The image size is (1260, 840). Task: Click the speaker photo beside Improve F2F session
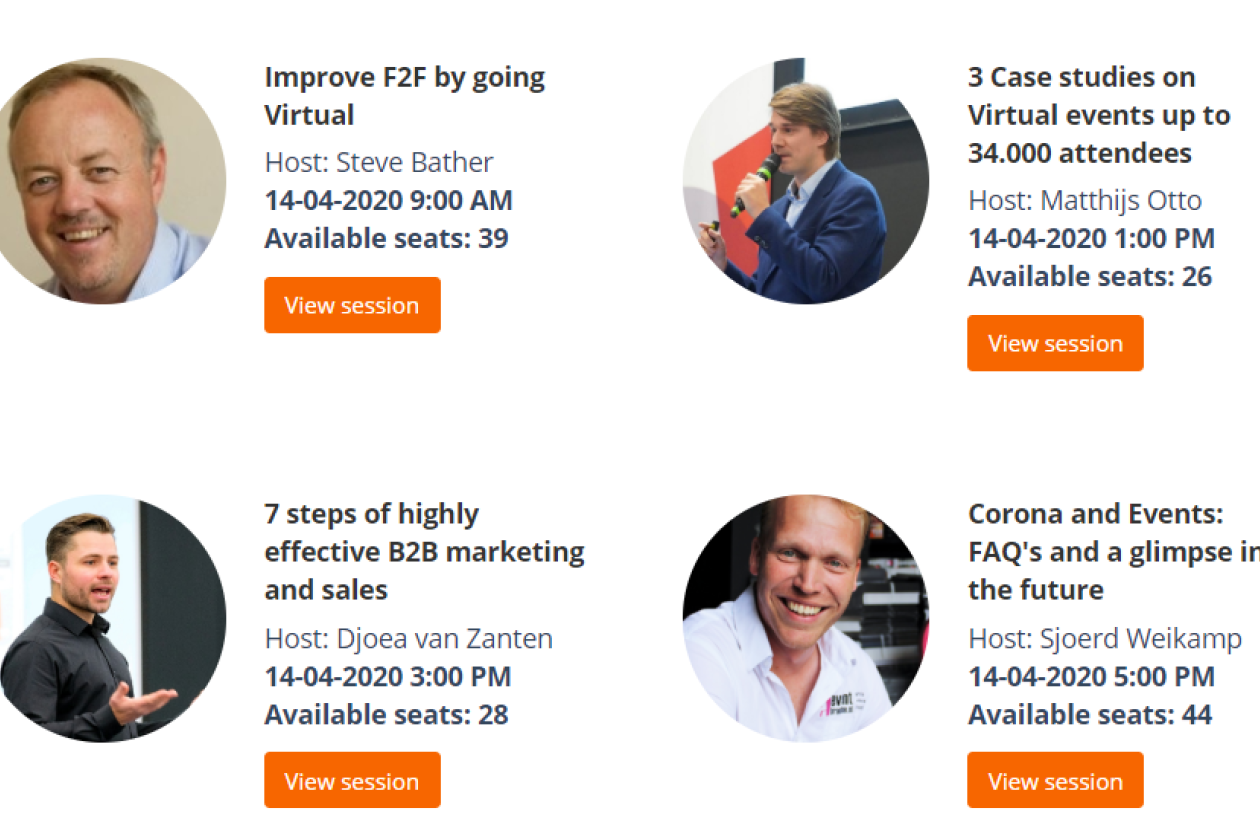click(105, 181)
